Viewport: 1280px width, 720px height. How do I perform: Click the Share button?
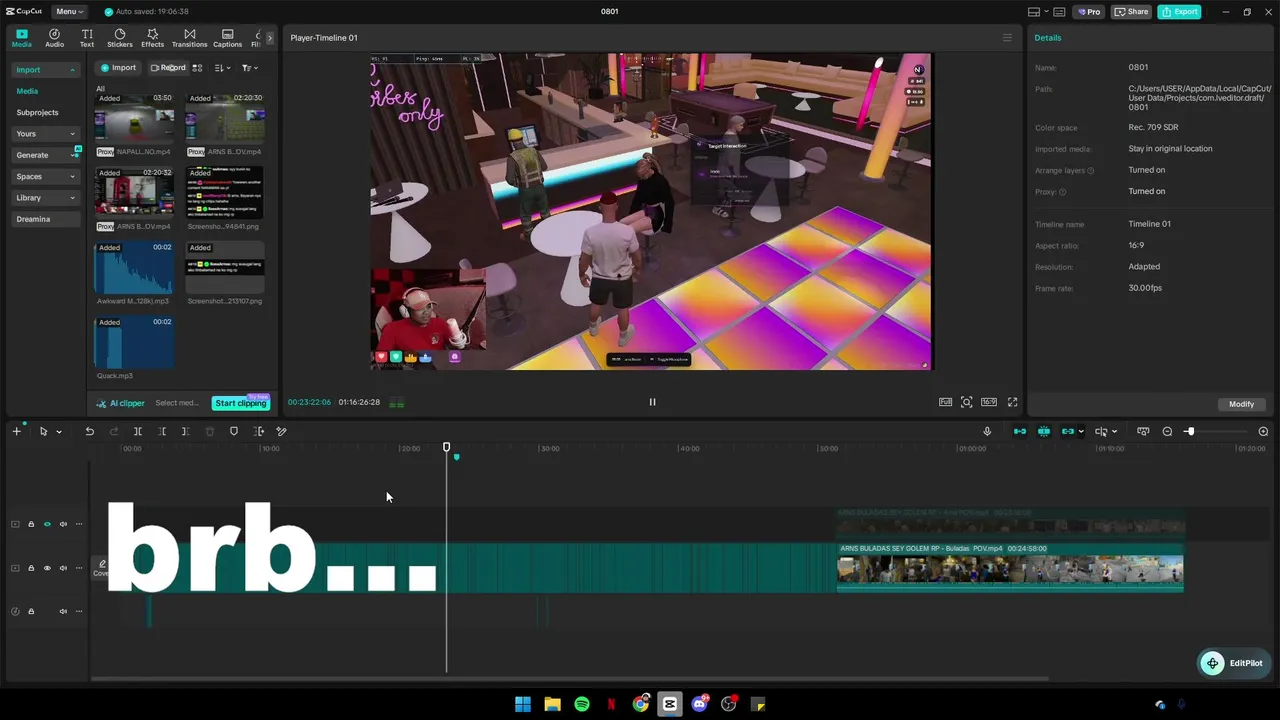(1131, 12)
